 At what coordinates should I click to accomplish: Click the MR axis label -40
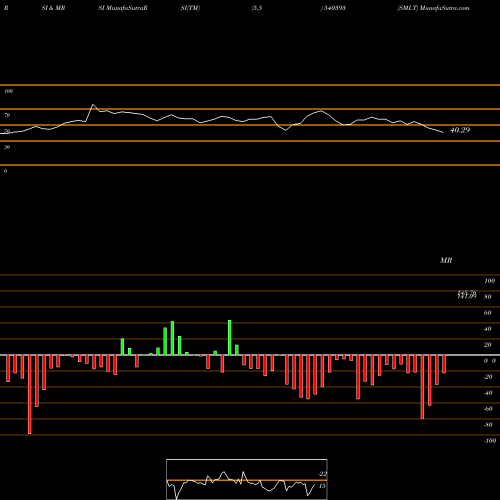tap(488, 393)
